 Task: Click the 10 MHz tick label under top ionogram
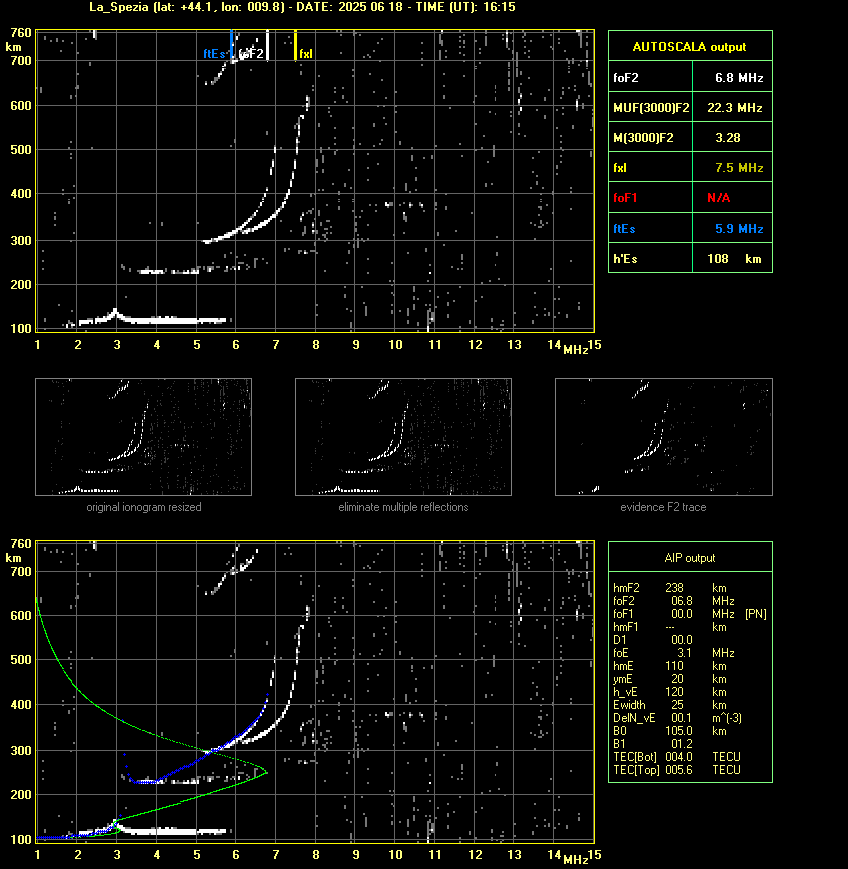(395, 345)
